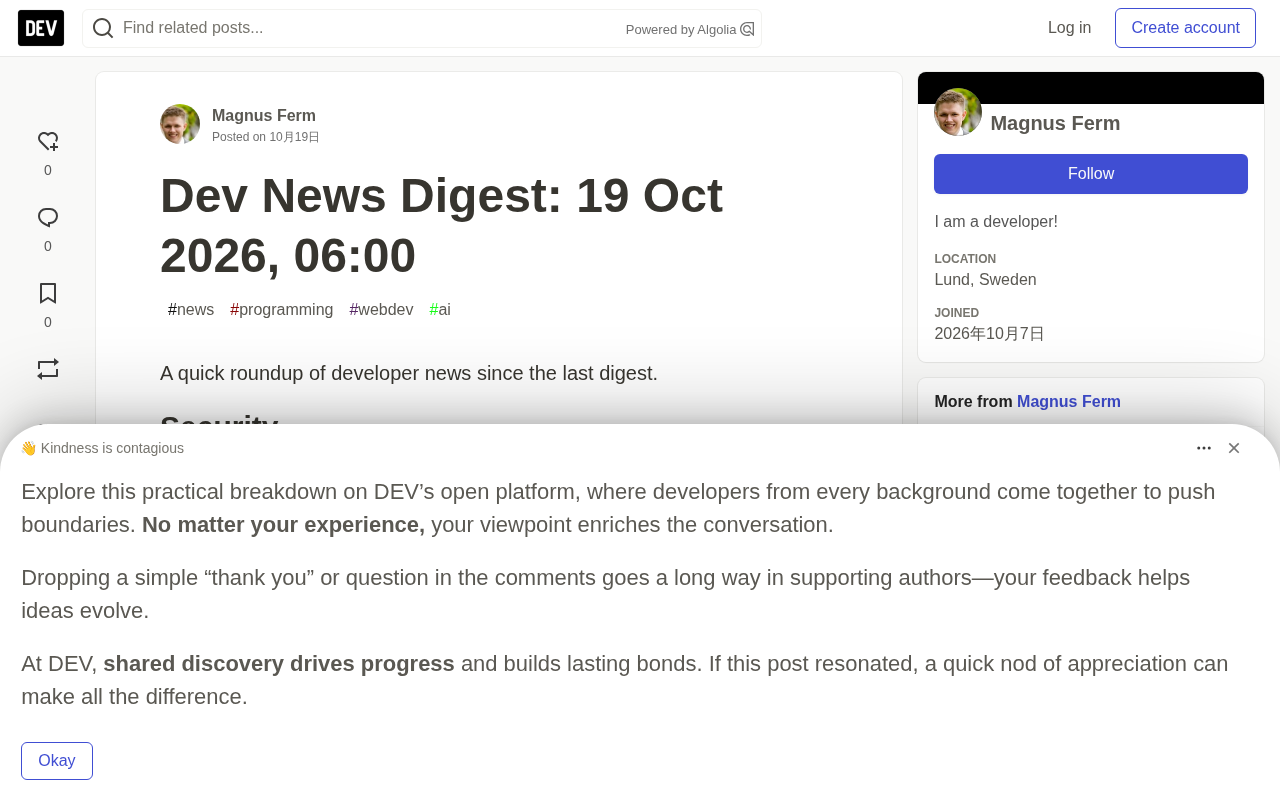The image size is (1280, 800).
Task: Click the Posted on 10月19日 date
Action: [x=266, y=137]
